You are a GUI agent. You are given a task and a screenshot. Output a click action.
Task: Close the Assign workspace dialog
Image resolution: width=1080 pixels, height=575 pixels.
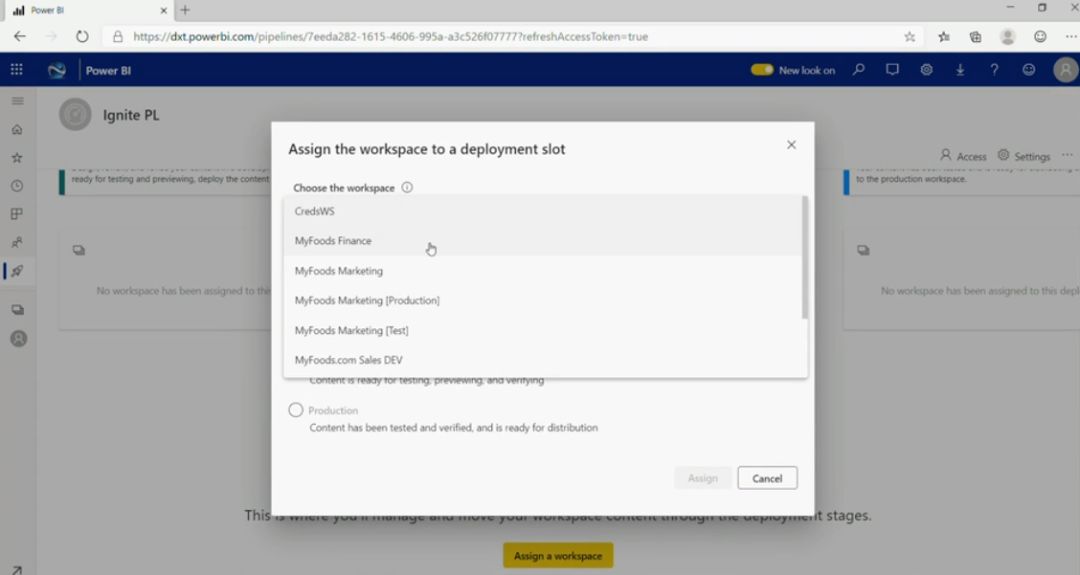tap(791, 145)
